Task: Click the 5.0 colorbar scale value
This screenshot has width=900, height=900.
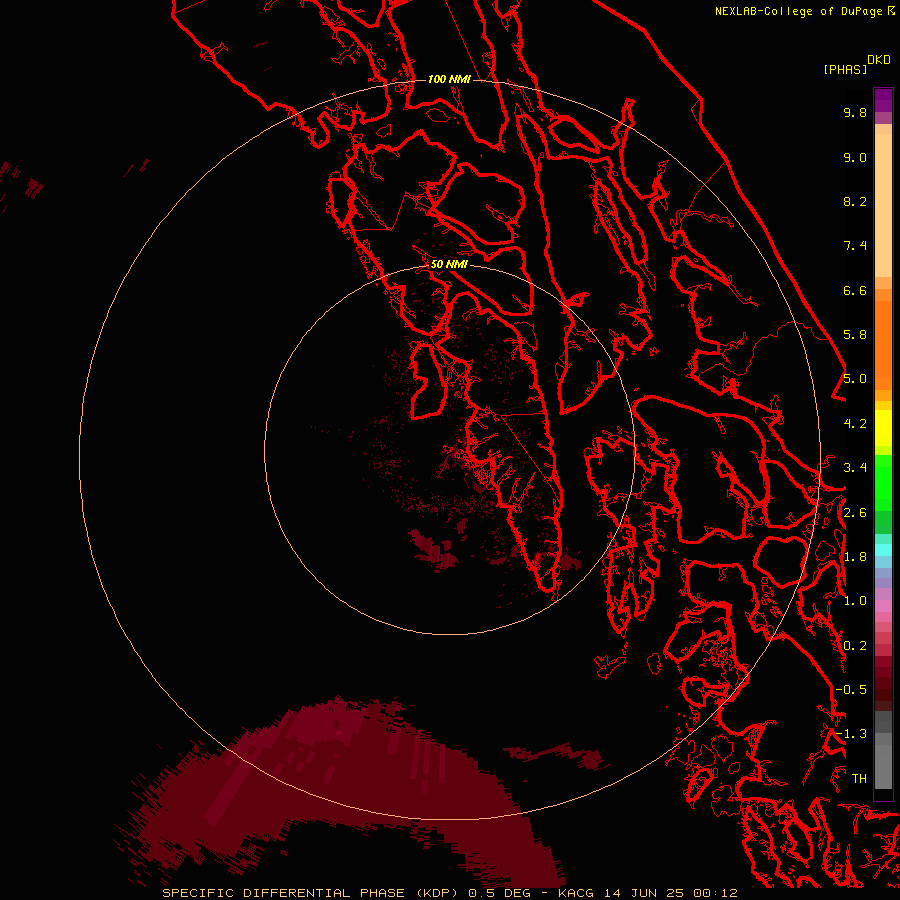Action: 855,379
